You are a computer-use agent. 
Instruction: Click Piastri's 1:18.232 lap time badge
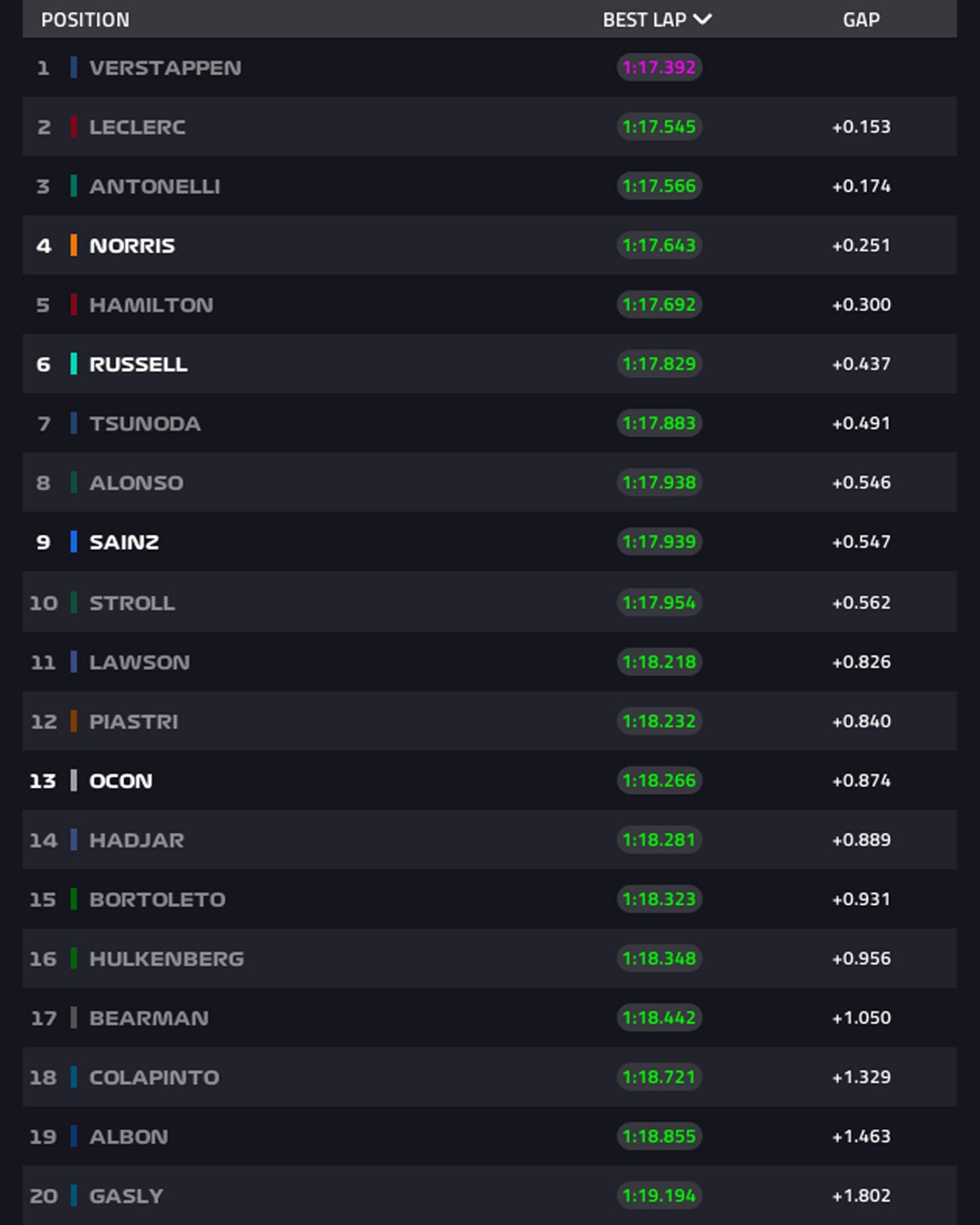659,721
